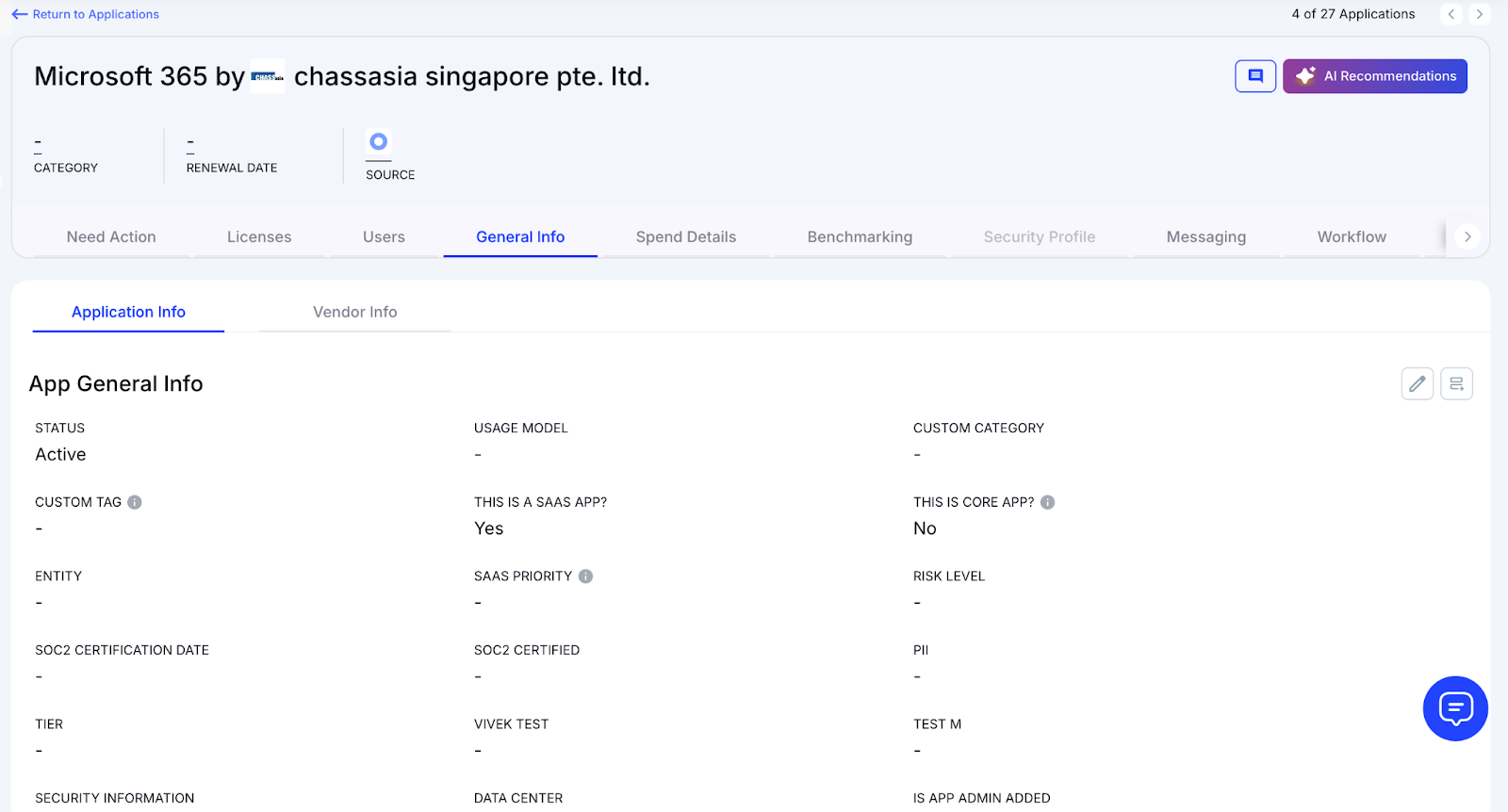Click Return to Applications link
This screenshot has width=1508, height=812.
[95, 14]
